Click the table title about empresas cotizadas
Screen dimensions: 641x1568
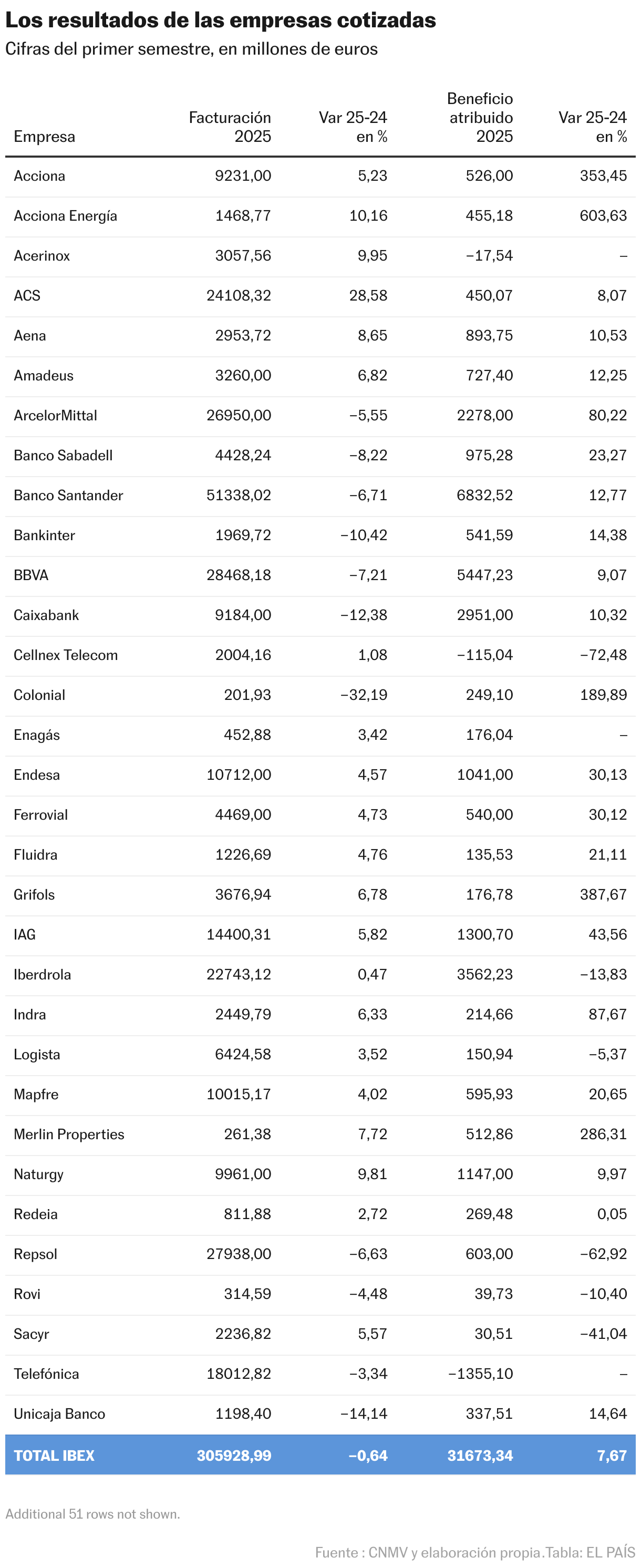(220, 20)
